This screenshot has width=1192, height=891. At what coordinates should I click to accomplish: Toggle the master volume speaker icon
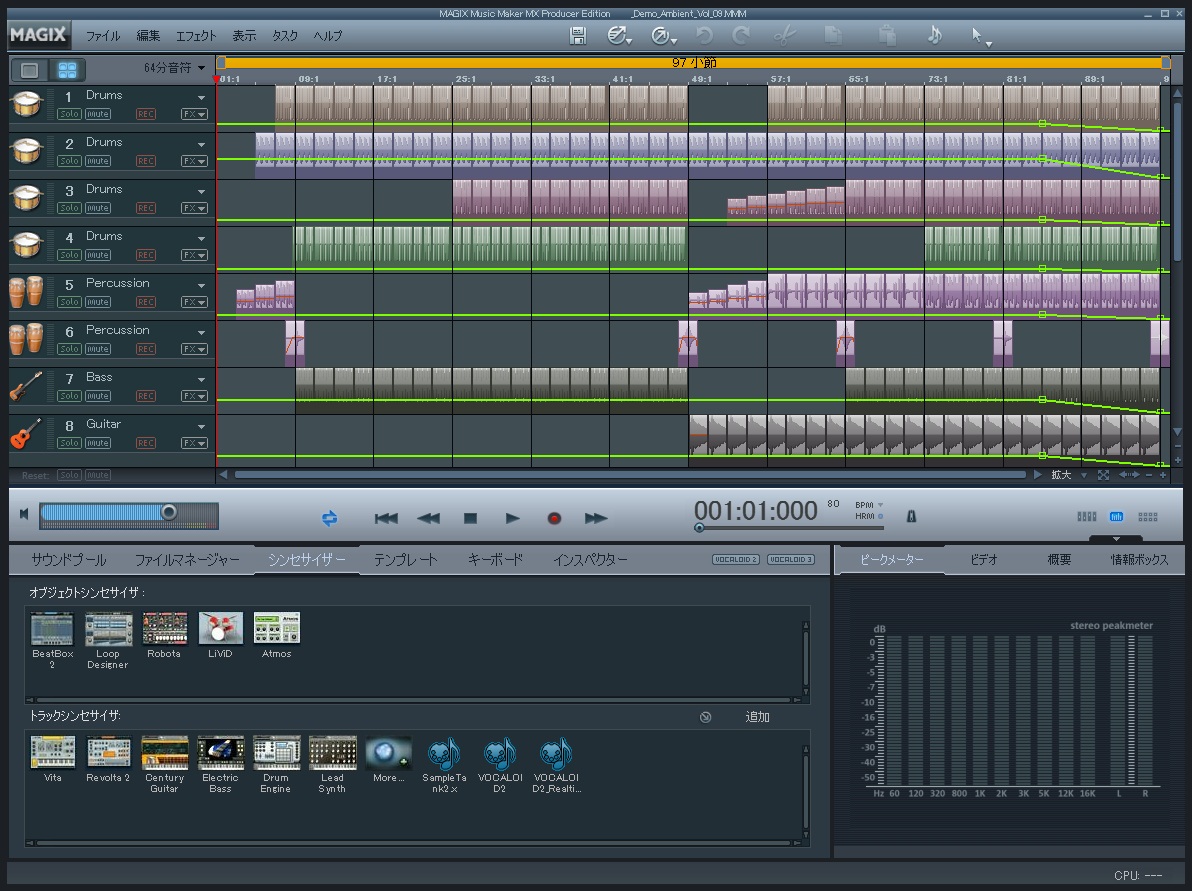[x=24, y=514]
